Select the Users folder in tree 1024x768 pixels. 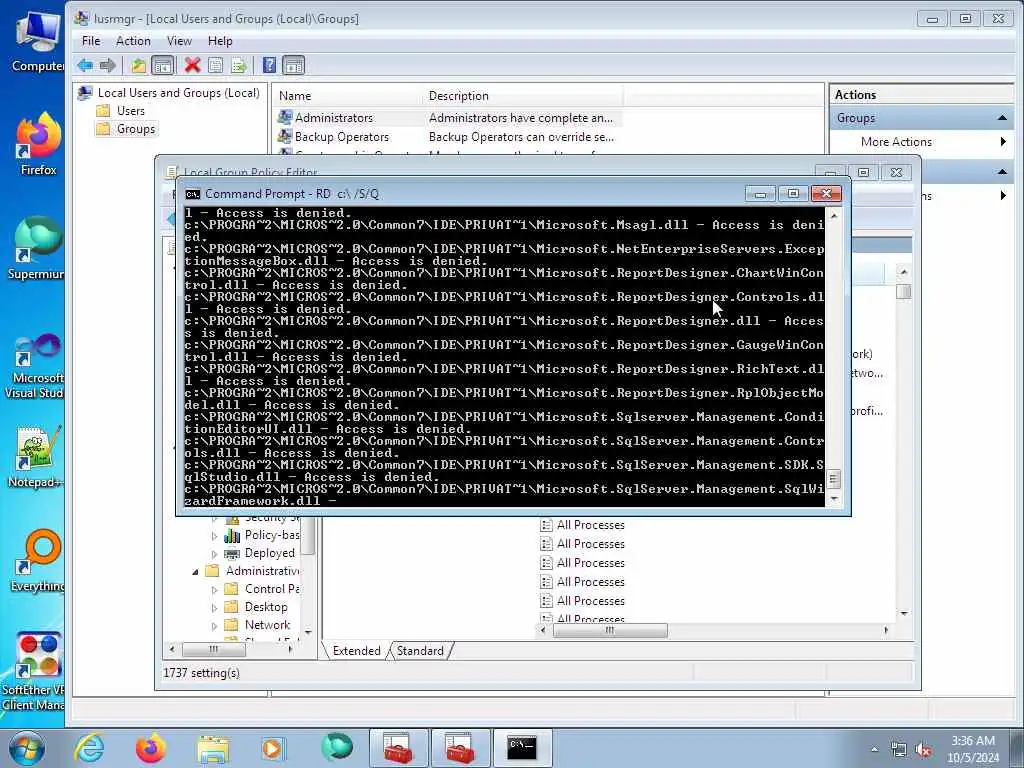(x=131, y=111)
